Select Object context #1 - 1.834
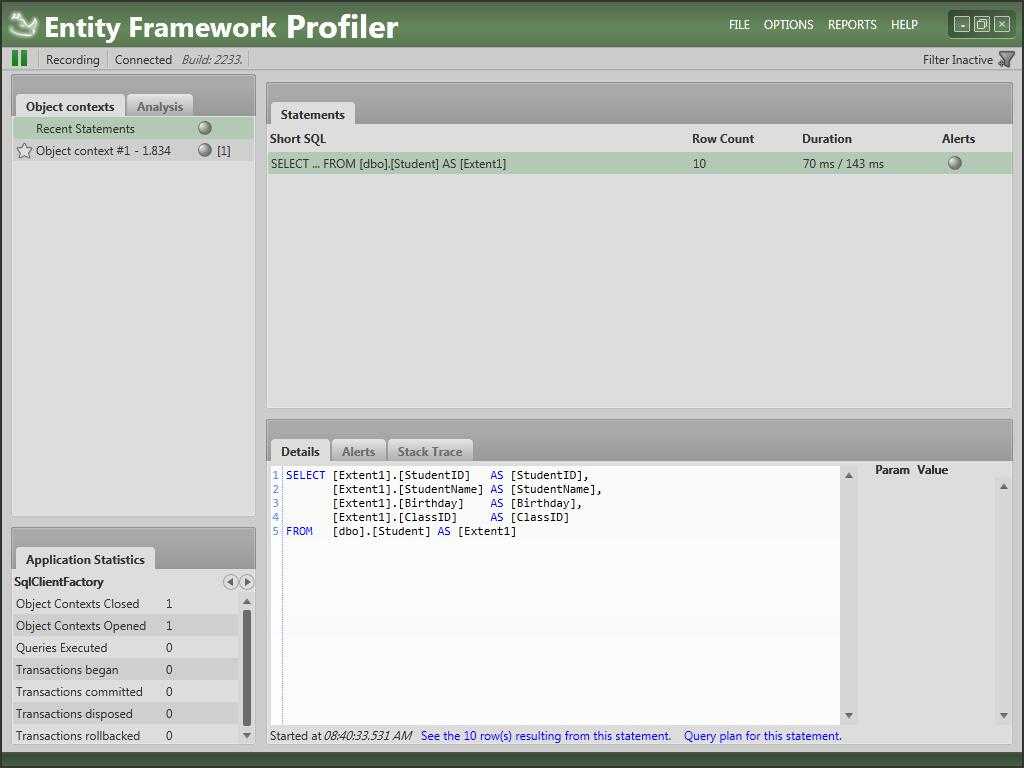Viewport: 1024px width, 768px height. (133, 151)
